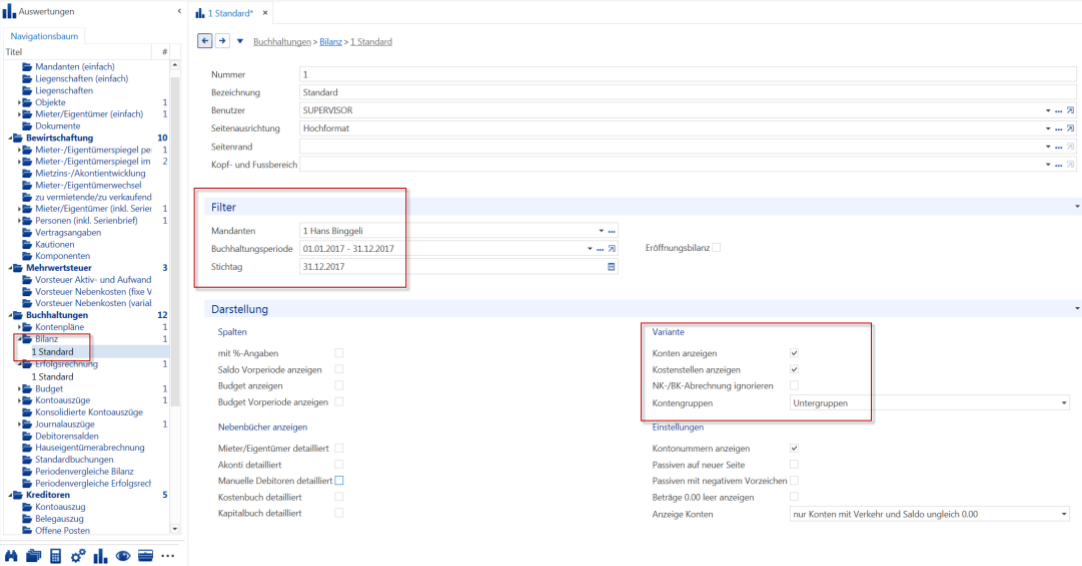Collapse the Darstellung section header arrow

pos(1076,309)
